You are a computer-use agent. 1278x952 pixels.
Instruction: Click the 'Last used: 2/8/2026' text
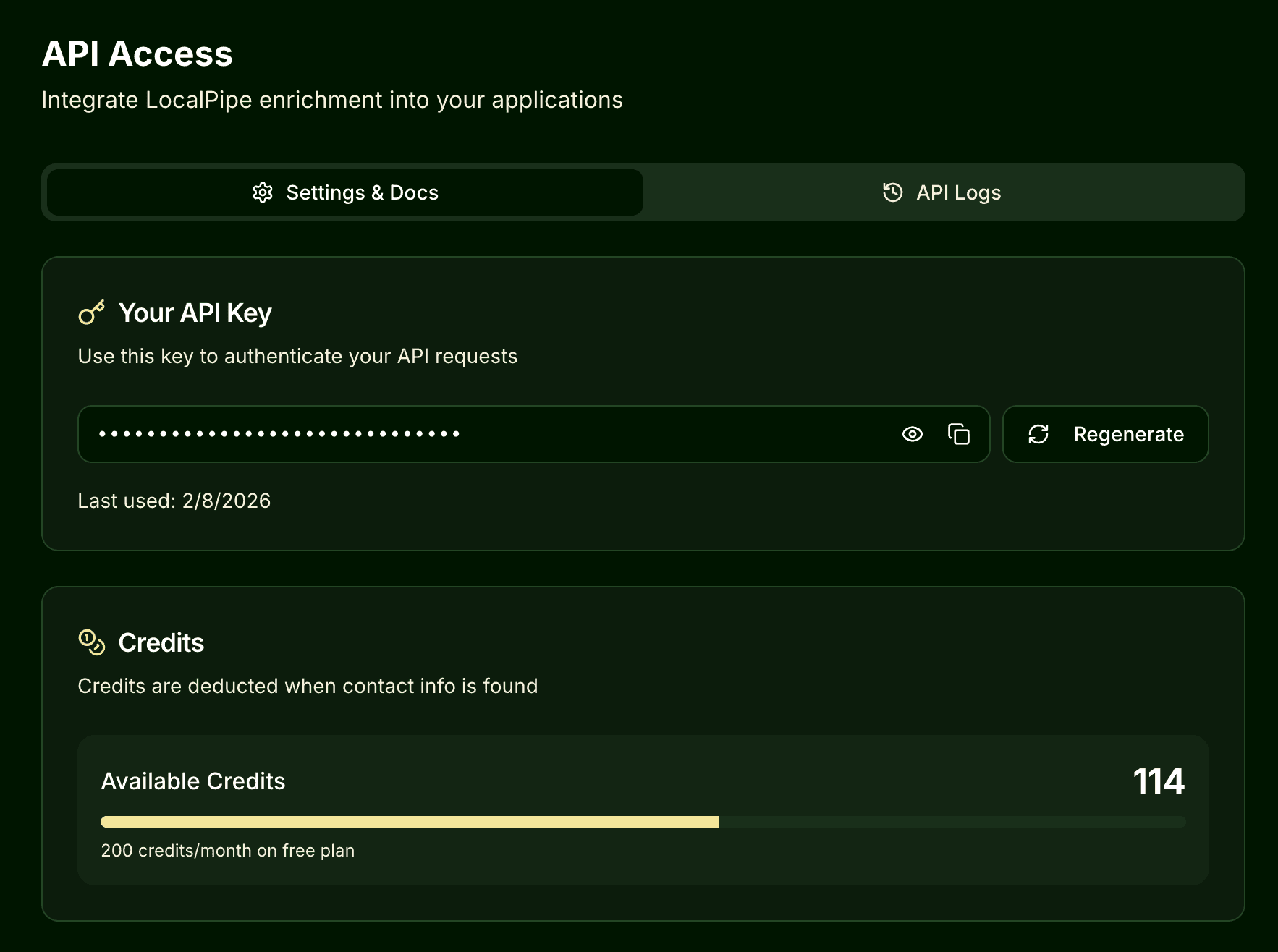tap(174, 500)
